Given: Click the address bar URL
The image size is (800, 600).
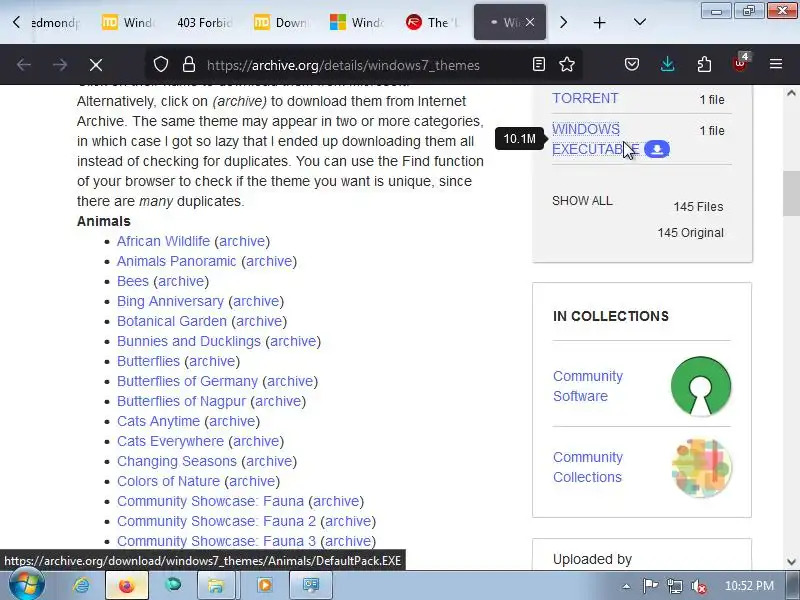Looking at the screenshot, I should click(x=343, y=65).
